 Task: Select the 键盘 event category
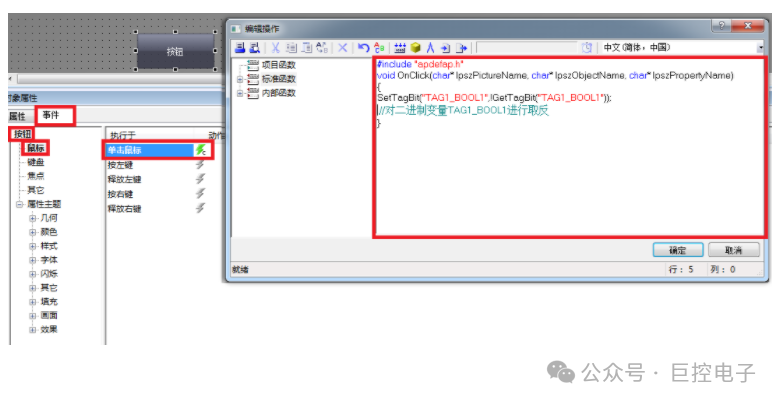(x=36, y=162)
